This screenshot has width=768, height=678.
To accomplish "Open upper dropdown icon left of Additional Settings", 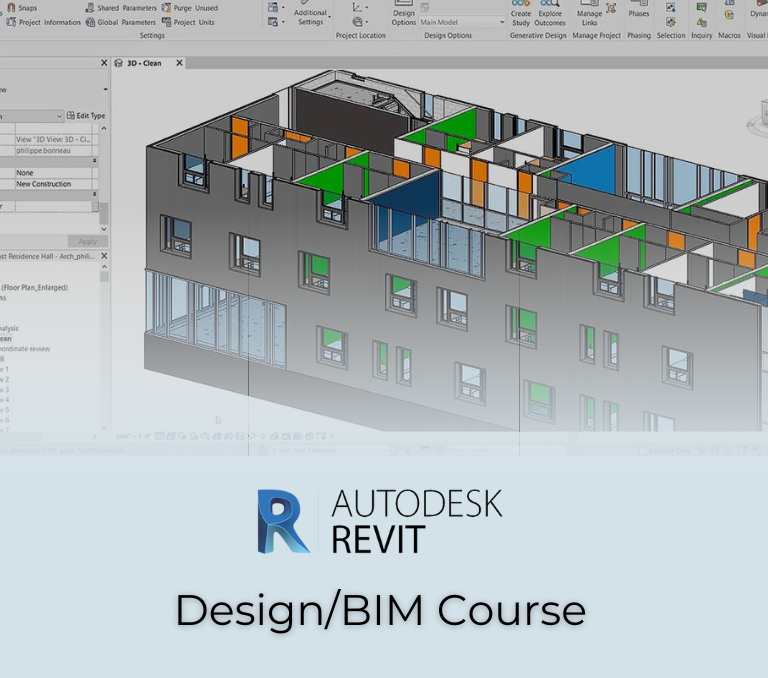I will pyautogui.click(x=276, y=7).
